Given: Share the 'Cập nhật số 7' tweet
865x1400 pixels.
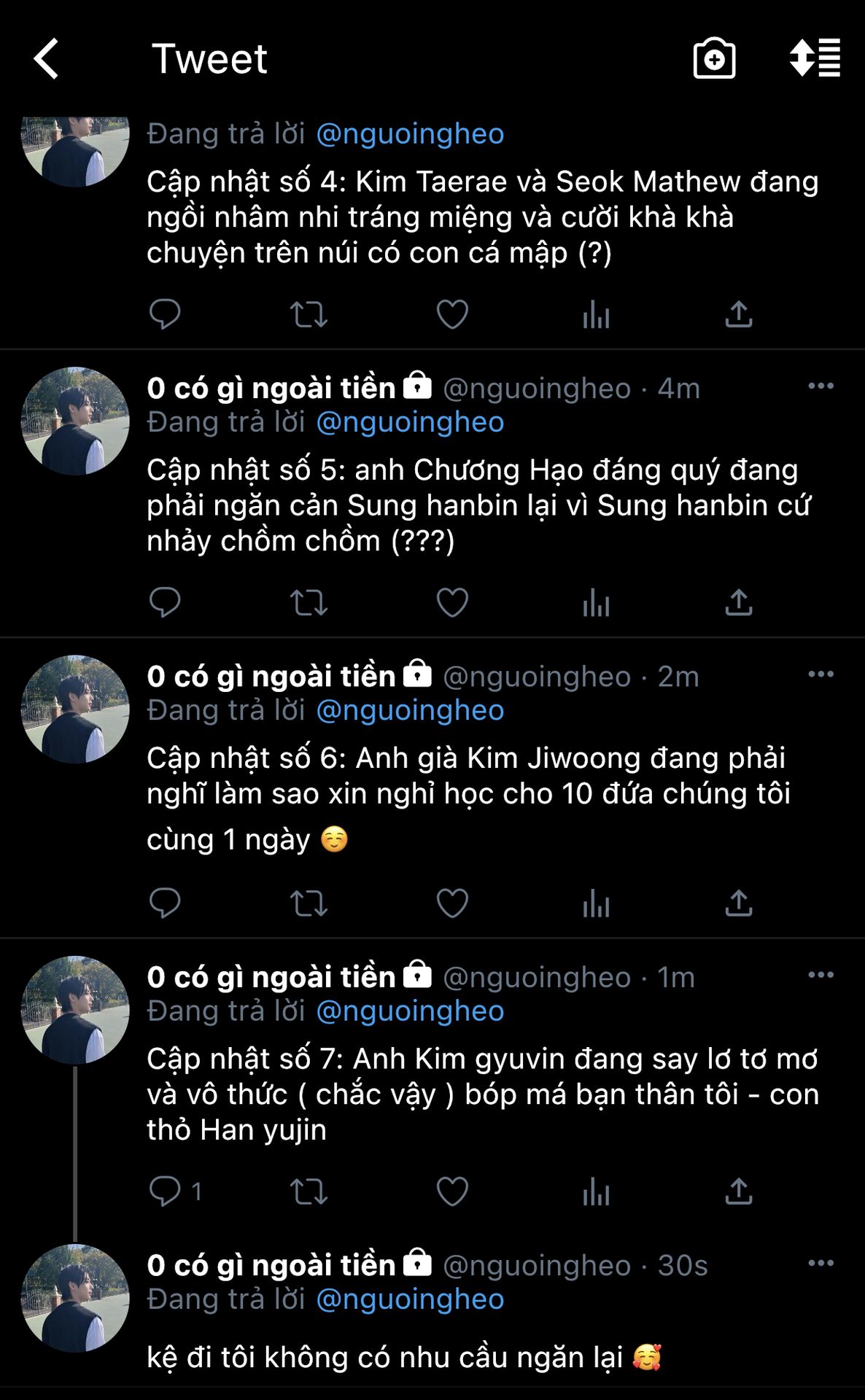Looking at the screenshot, I should coord(739,1191).
